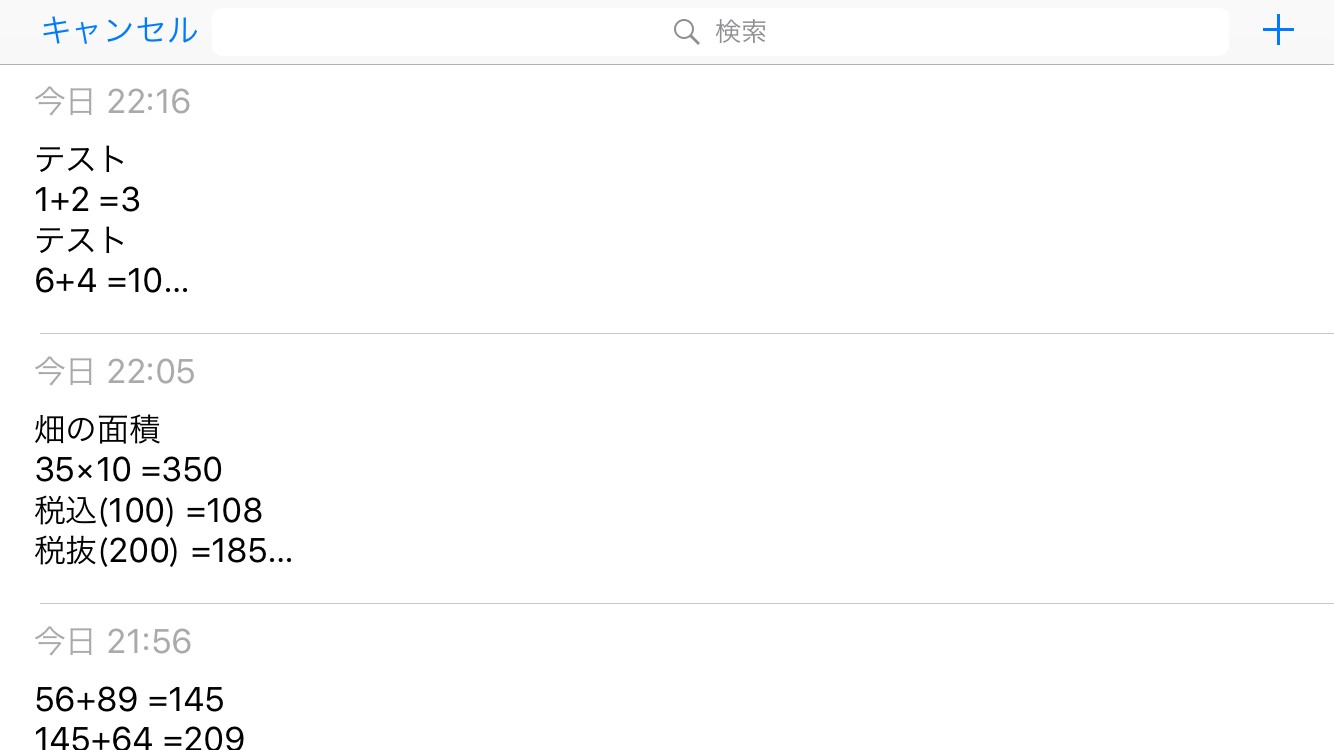
Task: Select the second テスト line above 6+4
Action: pyautogui.click(x=80, y=240)
